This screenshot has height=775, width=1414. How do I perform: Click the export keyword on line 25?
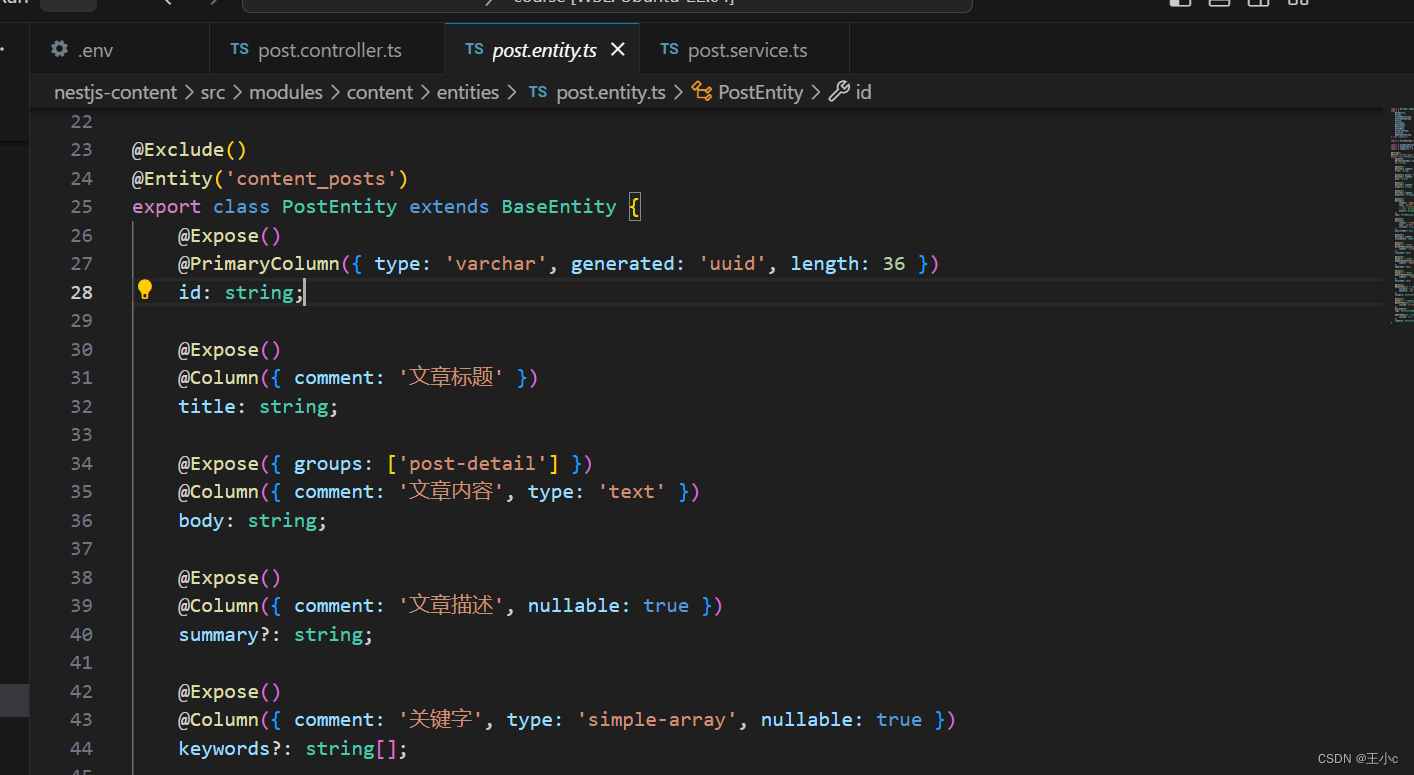click(x=166, y=207)
